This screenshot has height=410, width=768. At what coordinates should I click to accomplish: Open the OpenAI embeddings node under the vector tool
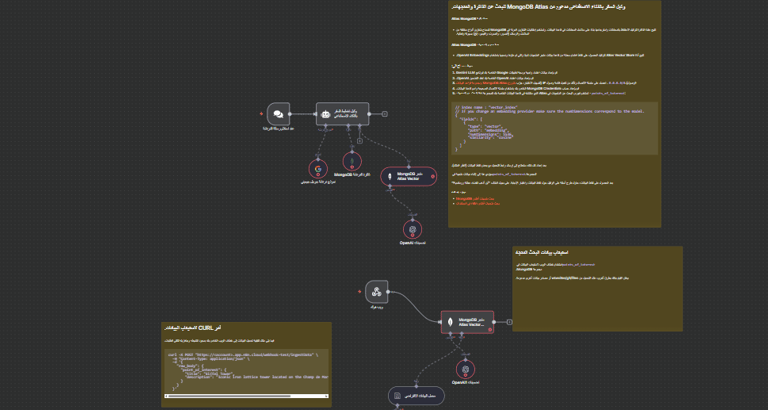click(412, 229)
